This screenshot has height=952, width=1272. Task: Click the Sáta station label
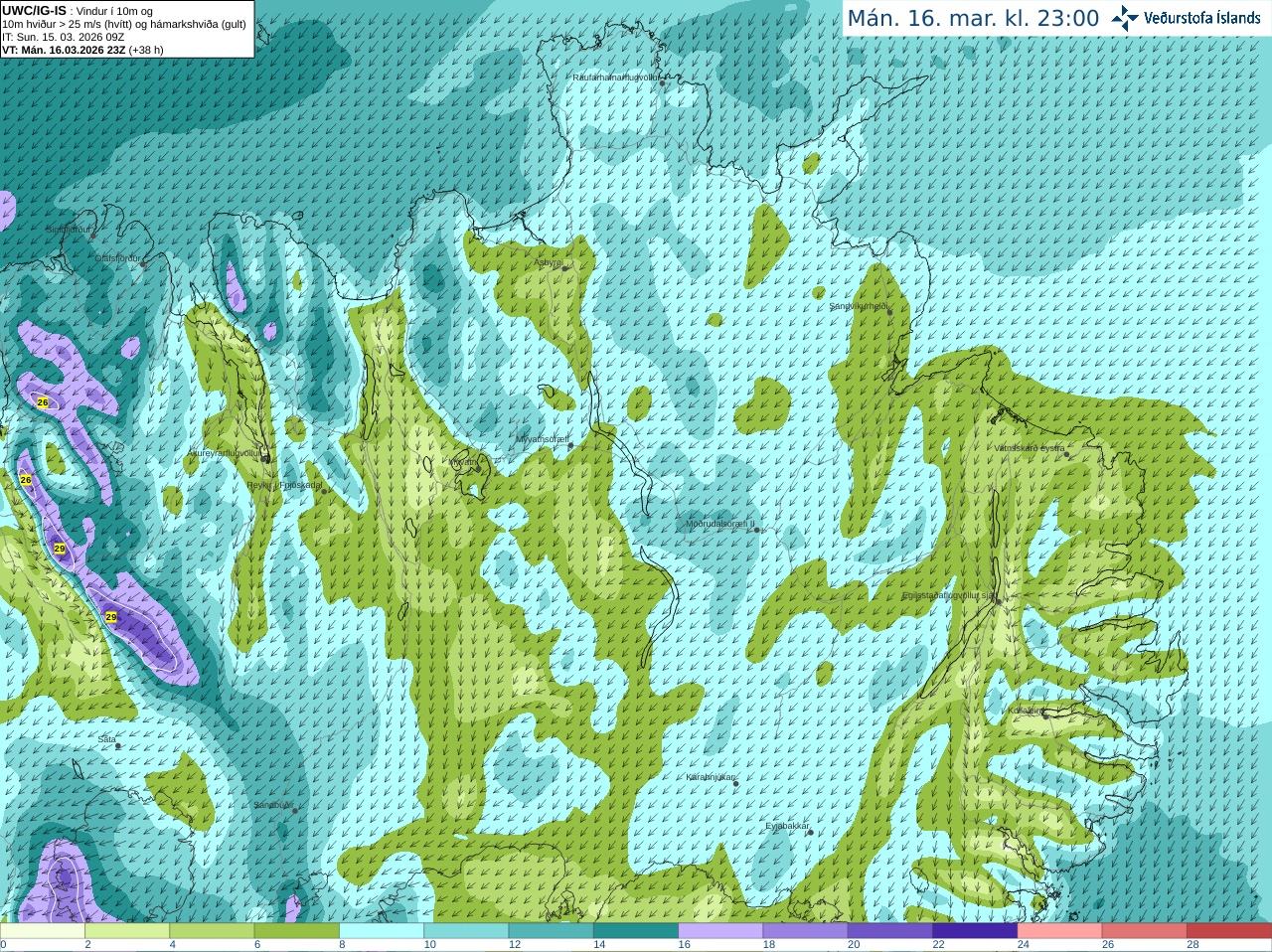pos(107,739)
